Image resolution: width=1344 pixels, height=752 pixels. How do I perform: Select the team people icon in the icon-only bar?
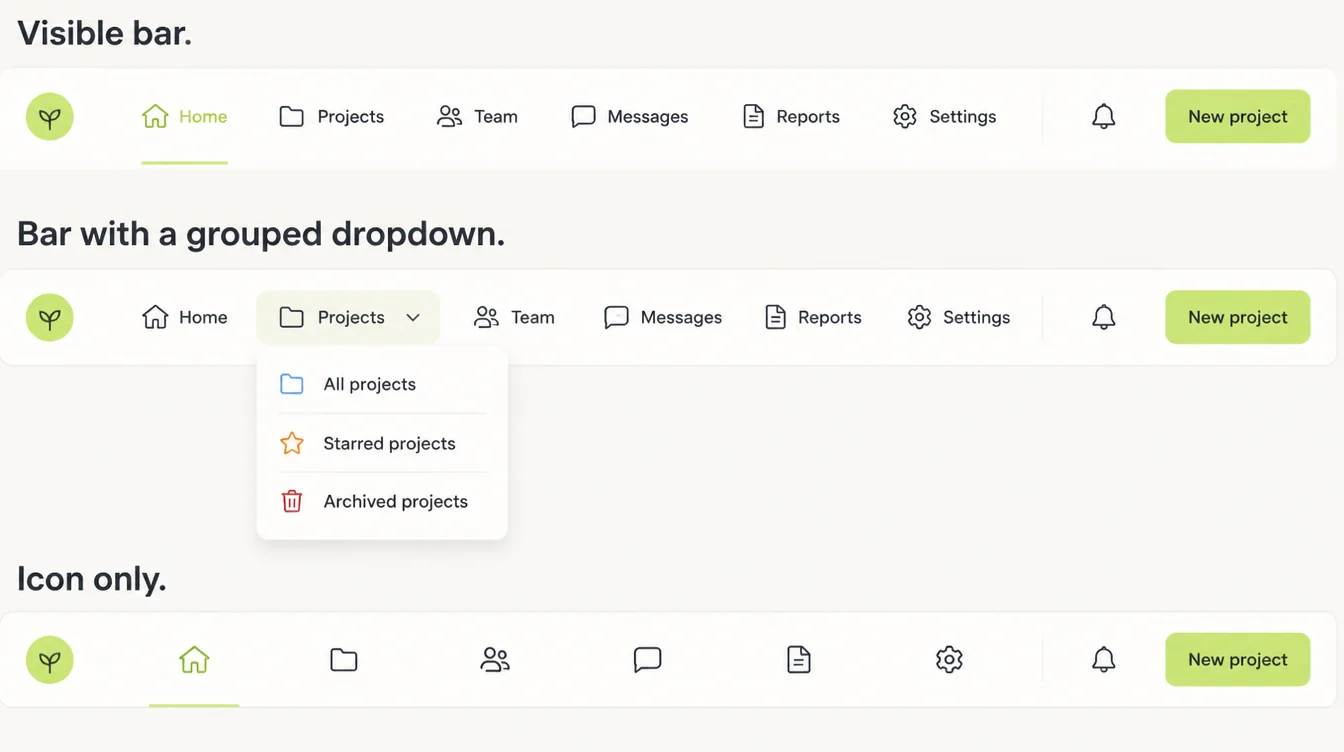click(495, 660)
